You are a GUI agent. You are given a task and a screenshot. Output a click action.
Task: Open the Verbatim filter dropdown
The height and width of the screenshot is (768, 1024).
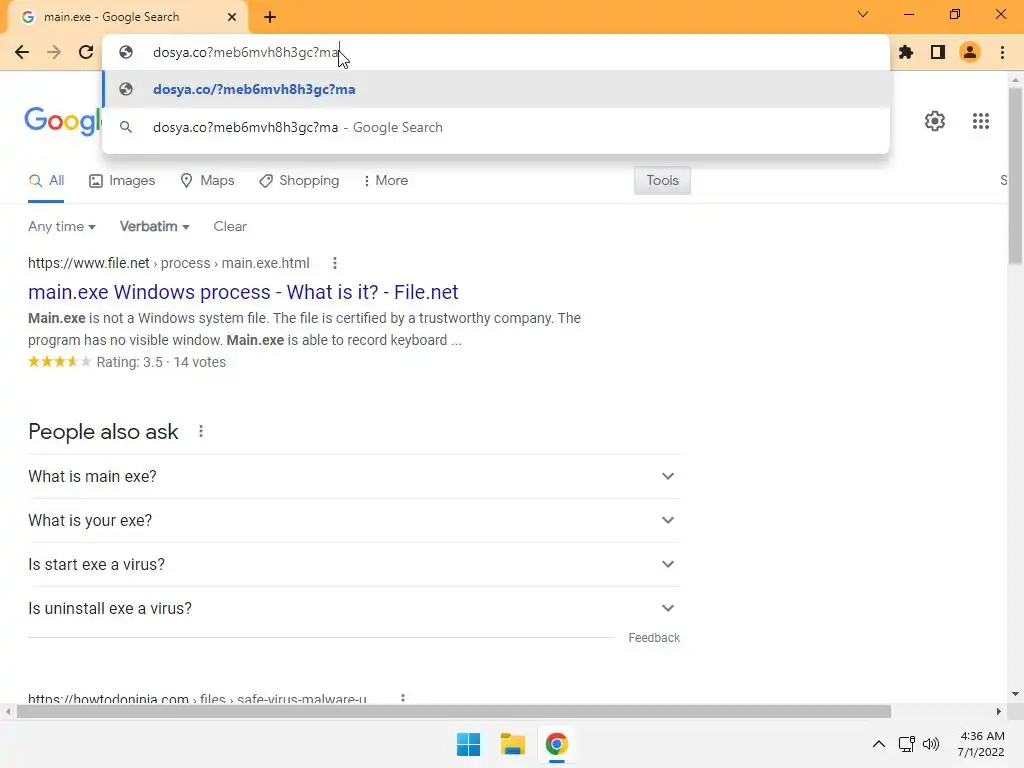[155, 227]
